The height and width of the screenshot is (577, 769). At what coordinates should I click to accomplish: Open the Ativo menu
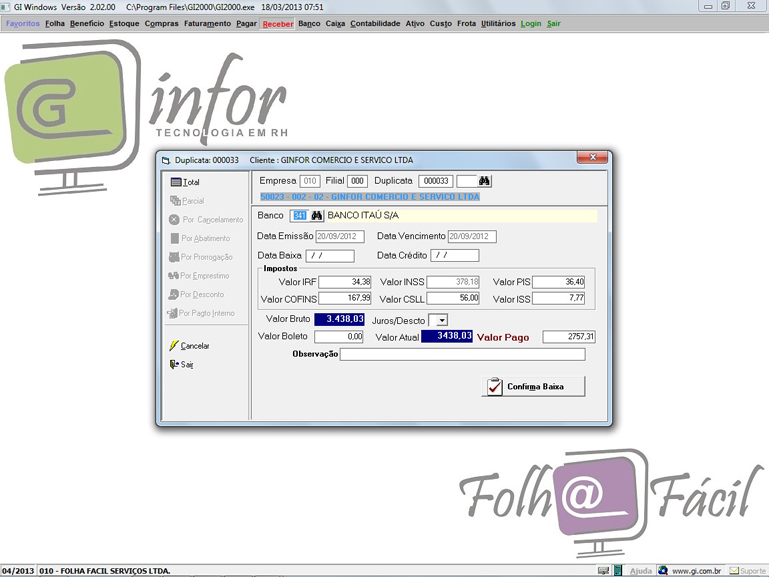pyautogui.click(x=415, y=24)
